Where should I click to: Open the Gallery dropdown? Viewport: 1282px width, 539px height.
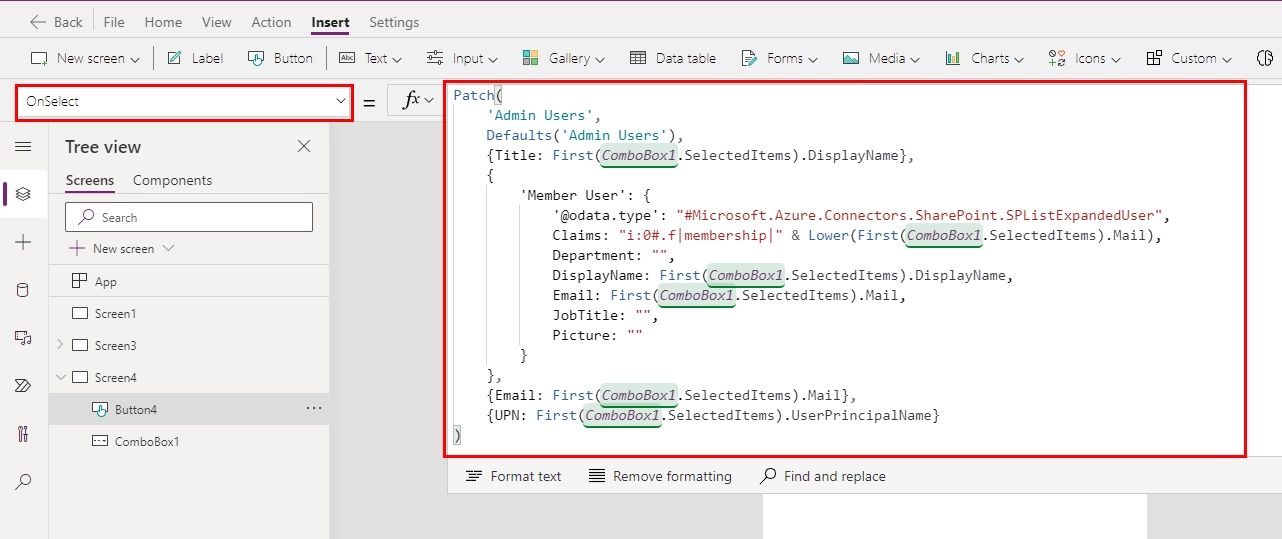point(563,58)
